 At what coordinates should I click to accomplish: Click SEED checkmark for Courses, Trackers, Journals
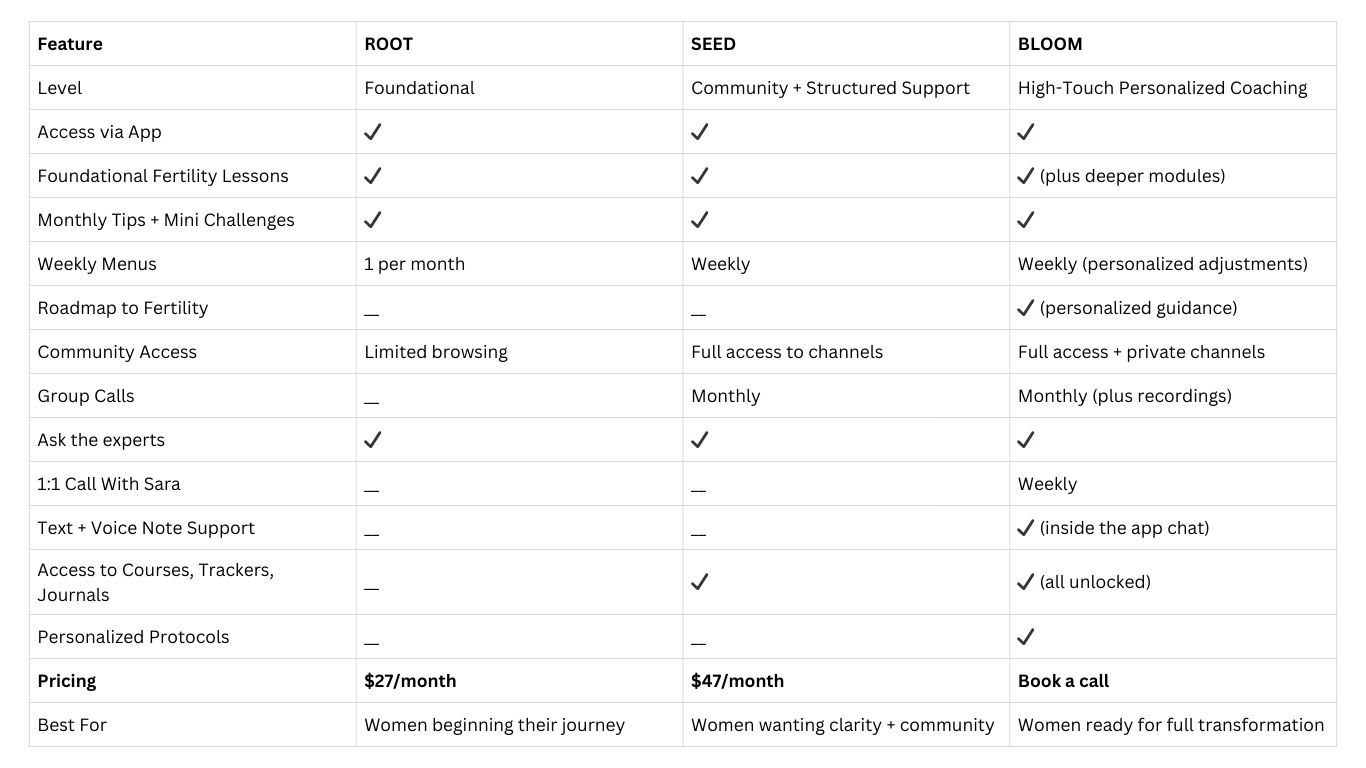pyautogui.click(x=700, y=582)
